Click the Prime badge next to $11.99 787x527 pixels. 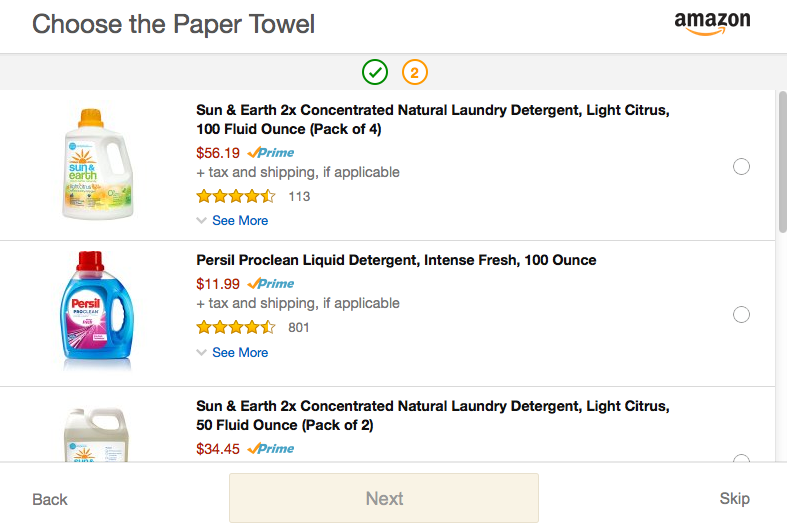271,284
